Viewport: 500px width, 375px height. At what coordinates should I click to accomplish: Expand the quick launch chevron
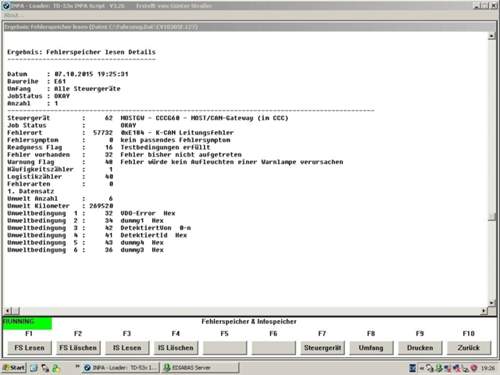pyautogui.click(x=77, y=366)
